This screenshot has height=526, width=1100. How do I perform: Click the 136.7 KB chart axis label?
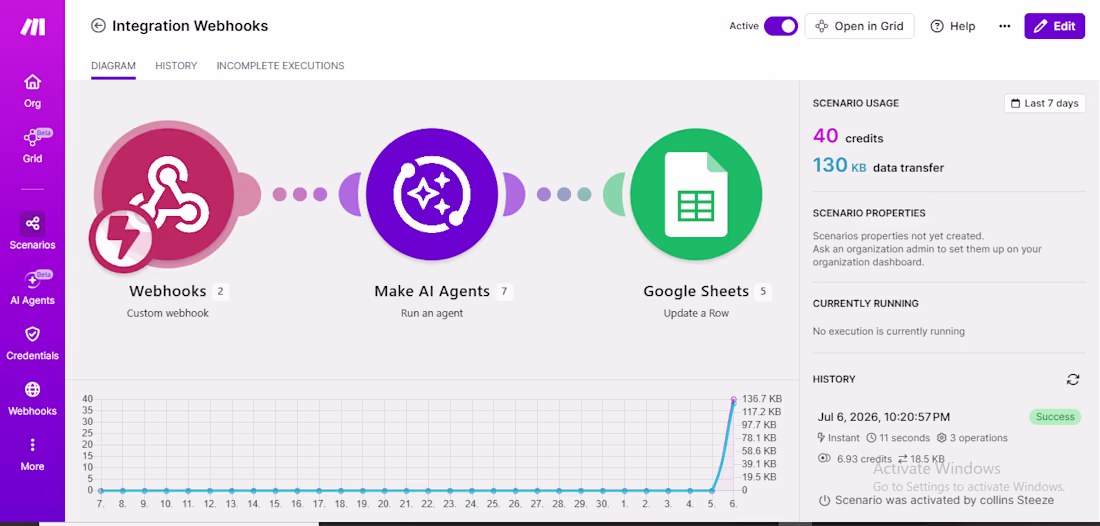coord(760,398)
